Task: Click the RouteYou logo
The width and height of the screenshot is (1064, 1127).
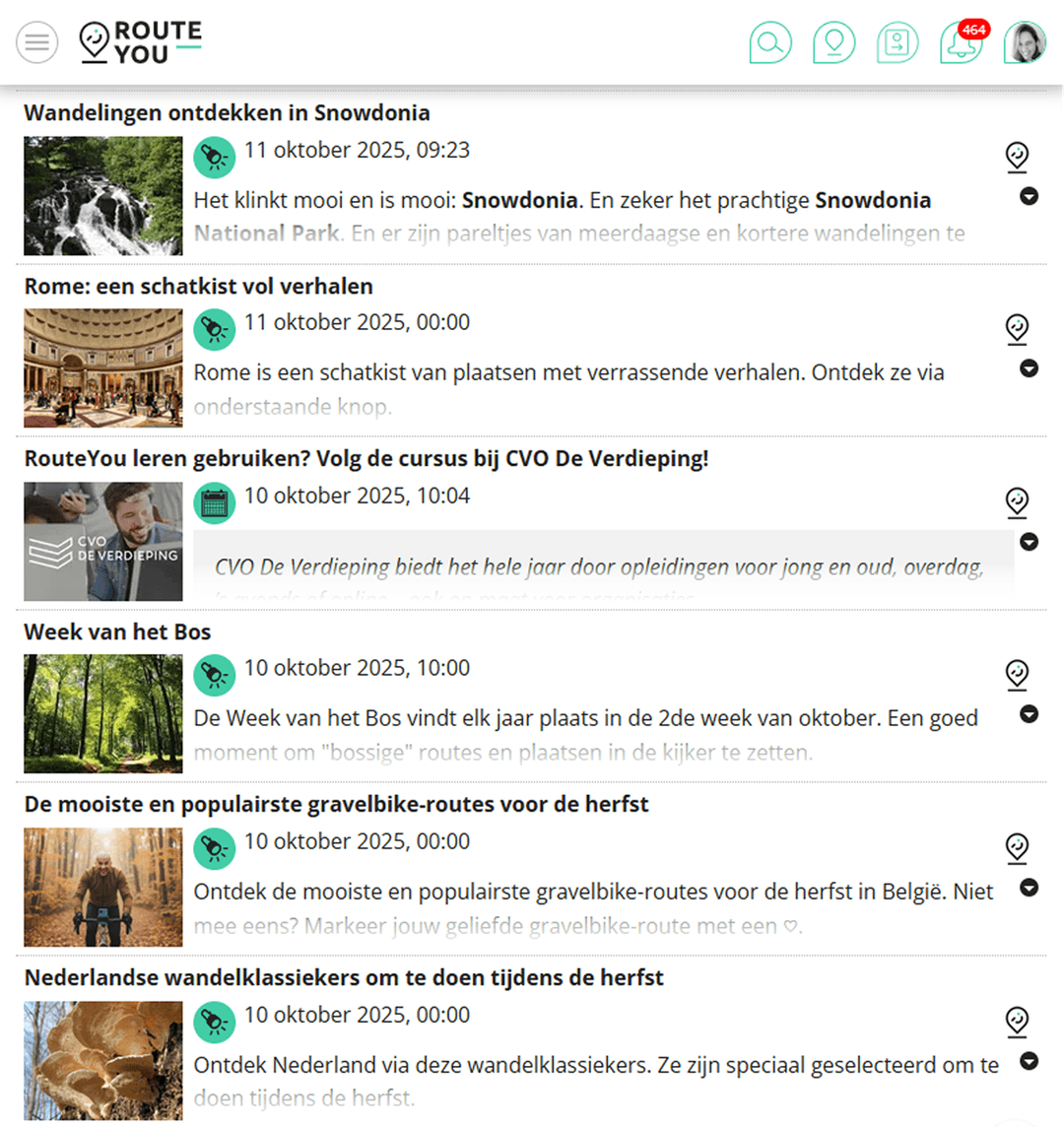Action: coord(141,41)
